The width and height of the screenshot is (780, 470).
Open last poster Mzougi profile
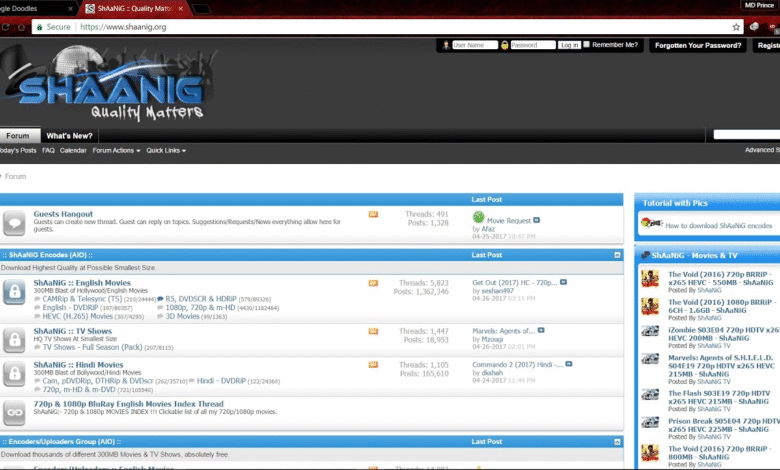pyautogui.click(x=492, y=339)
